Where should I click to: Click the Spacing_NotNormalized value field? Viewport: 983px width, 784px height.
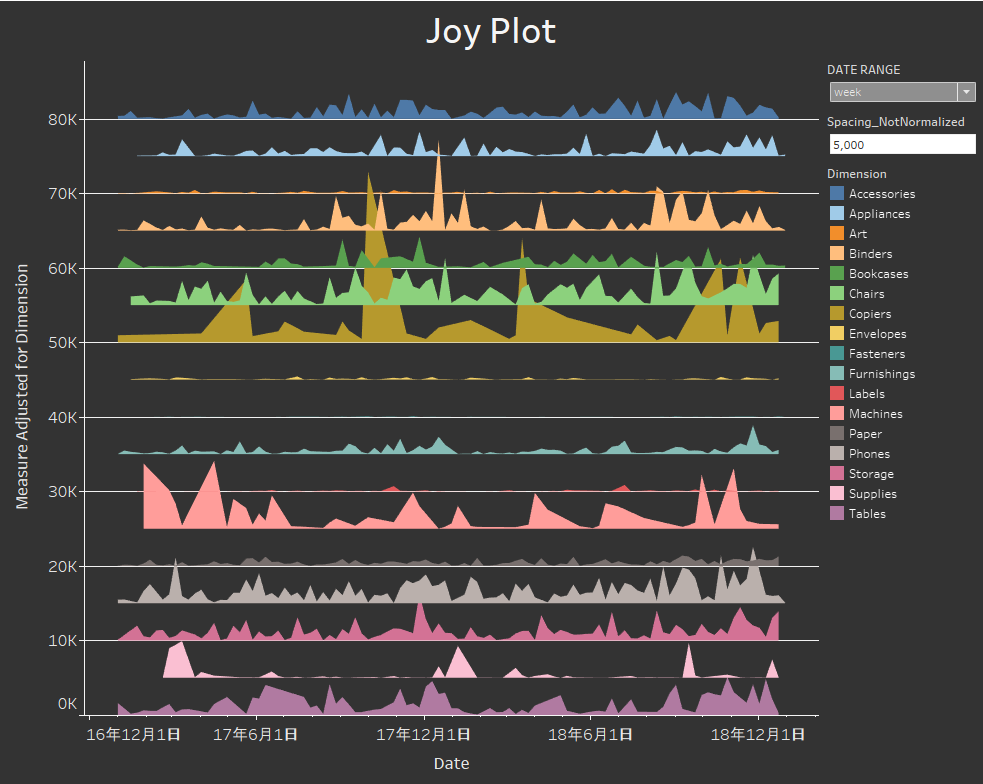902,143
